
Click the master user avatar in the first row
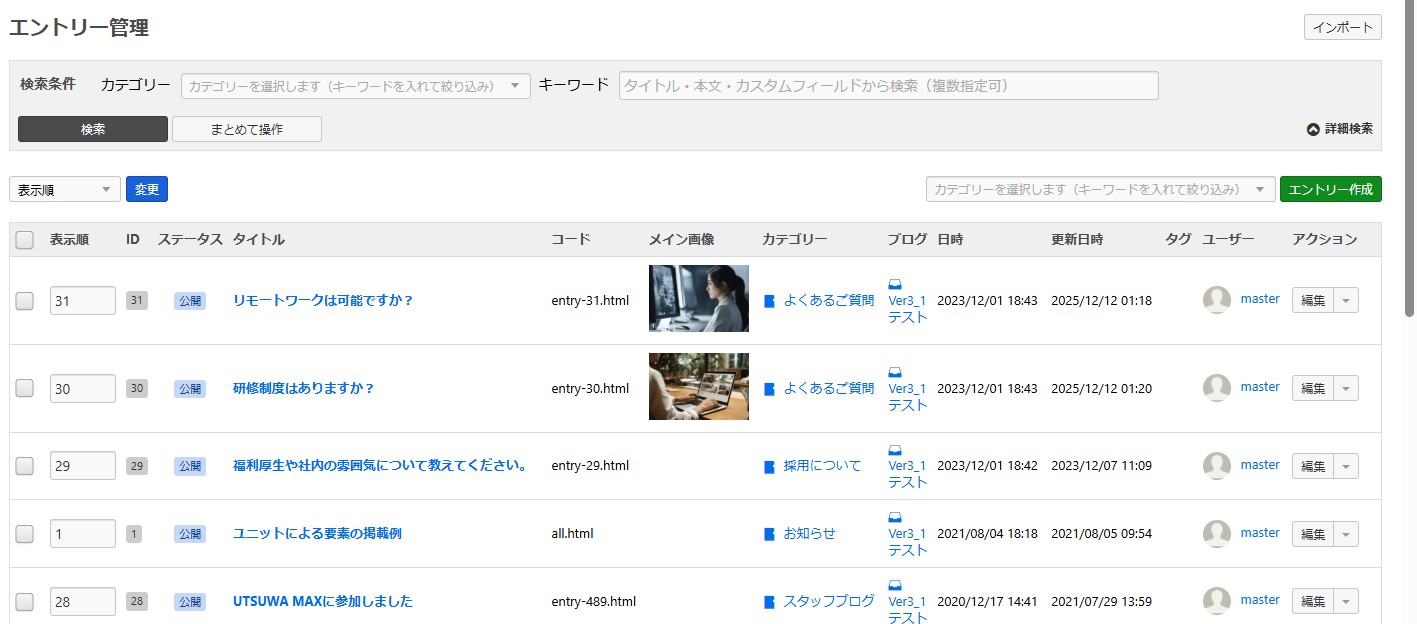pos(1217,300)
